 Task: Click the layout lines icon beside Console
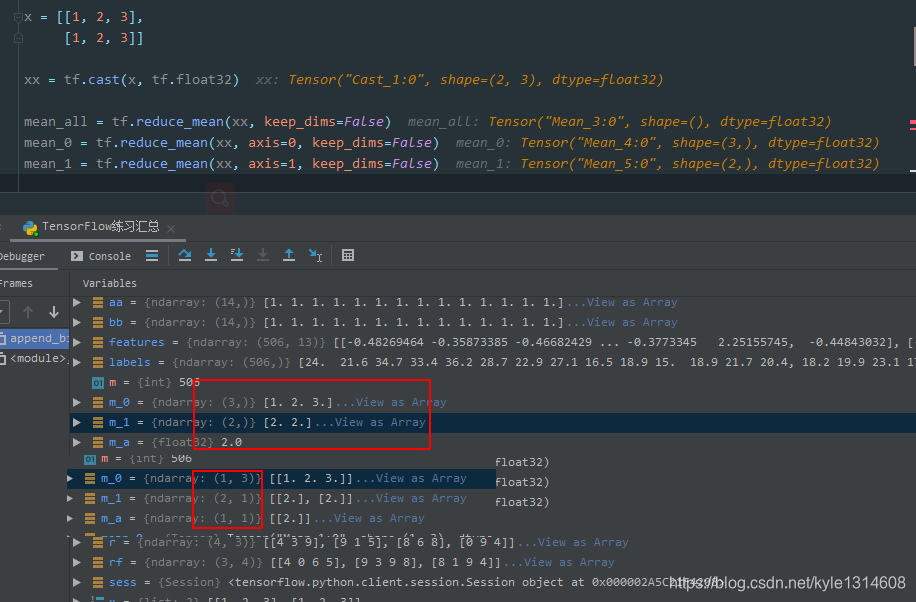click(152, 255)
